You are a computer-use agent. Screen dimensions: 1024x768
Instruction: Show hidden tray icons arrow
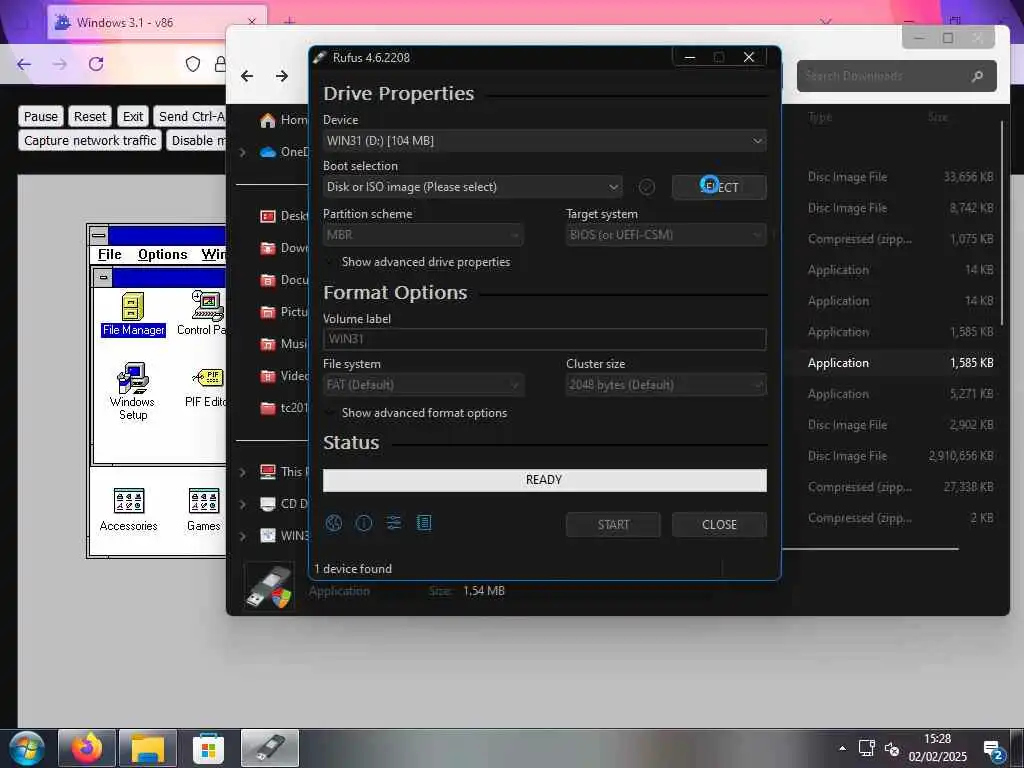842,748
